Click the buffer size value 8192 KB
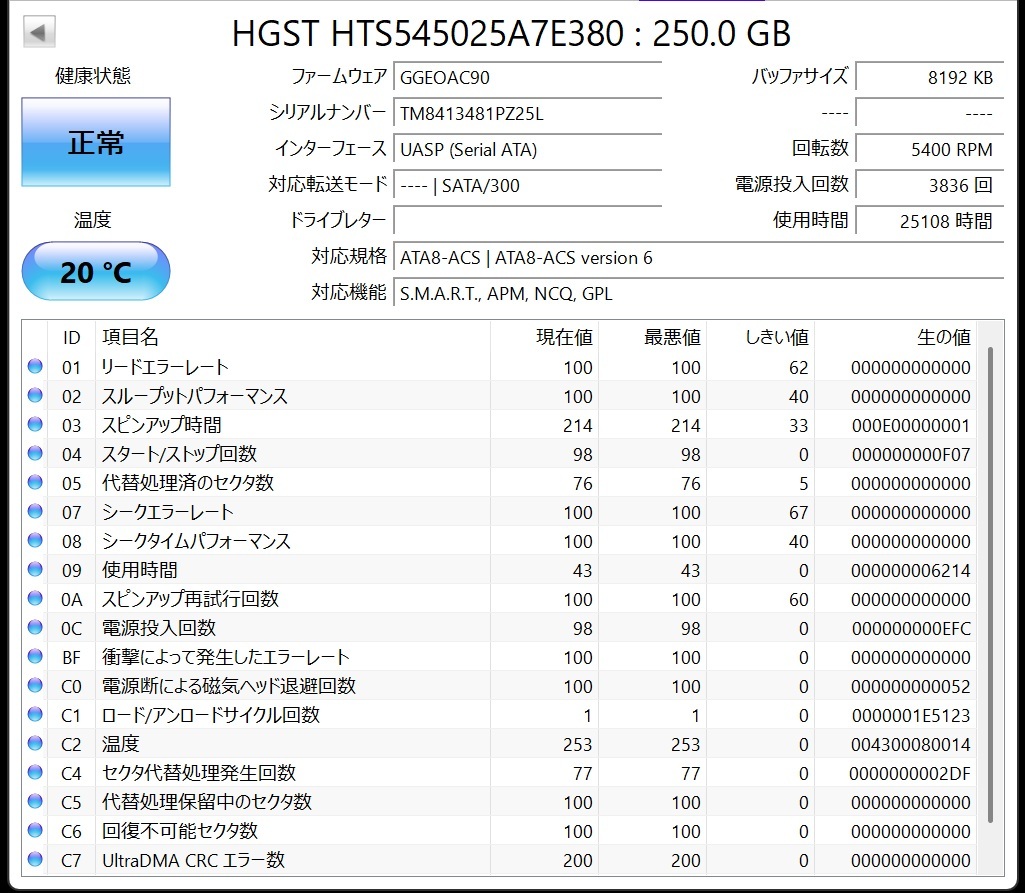Screen dimensions: 1025x893 click(x=930, y=77)
